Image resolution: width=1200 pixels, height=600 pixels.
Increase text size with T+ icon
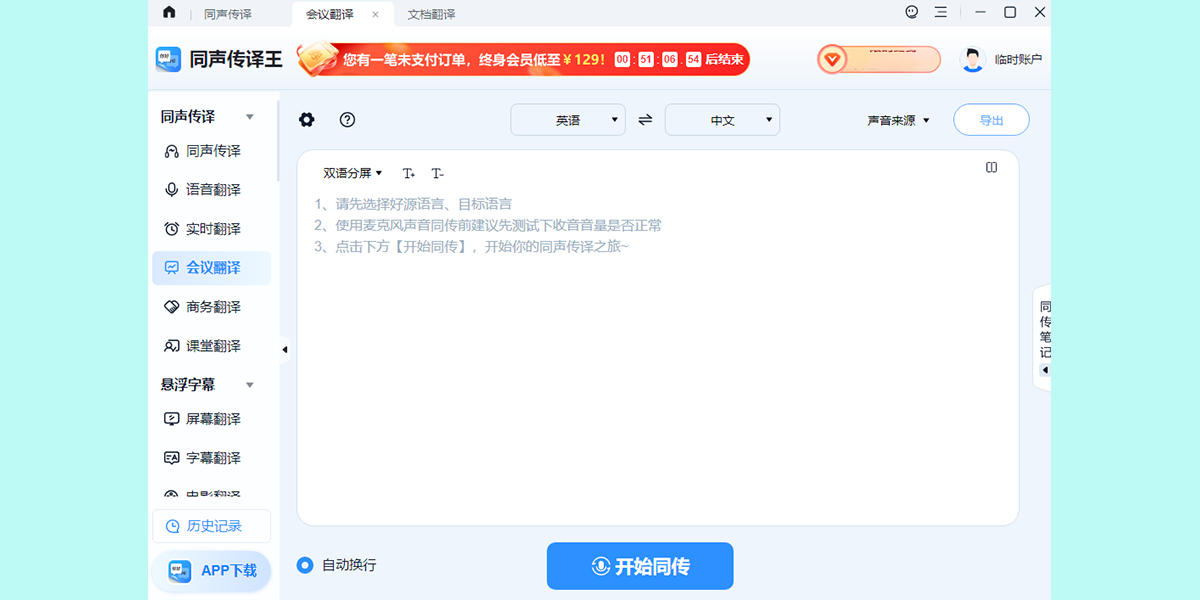[x=409, y=173]
